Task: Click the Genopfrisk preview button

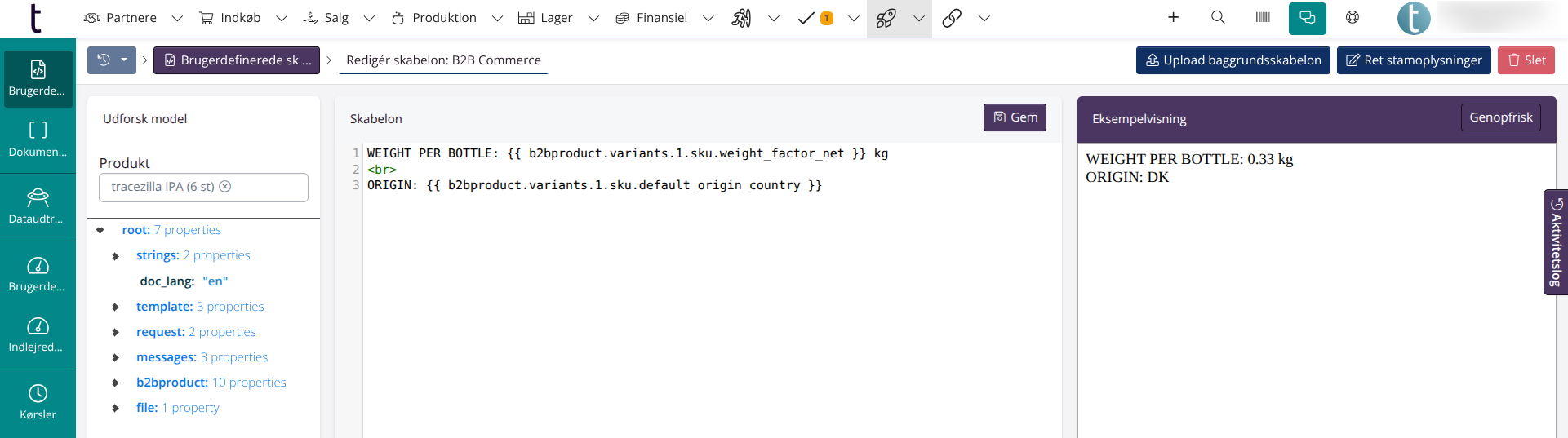Action: click(x=1500, y=117)
